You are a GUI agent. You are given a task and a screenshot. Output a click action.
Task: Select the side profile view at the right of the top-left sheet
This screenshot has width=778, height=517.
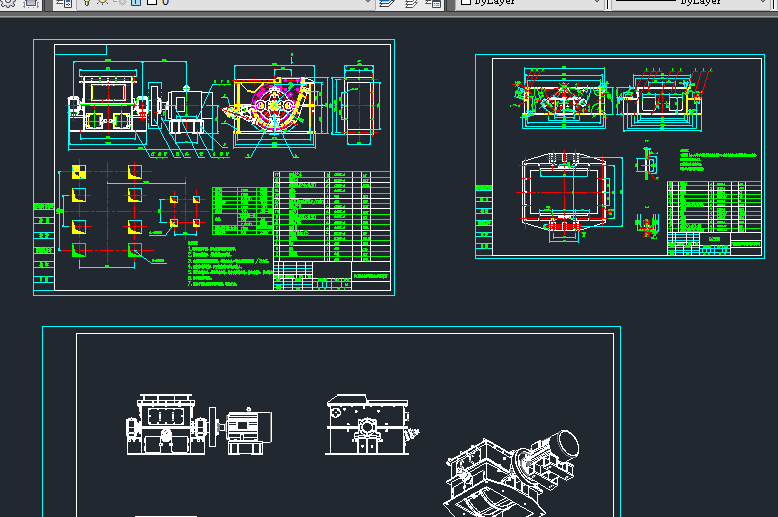358,105
